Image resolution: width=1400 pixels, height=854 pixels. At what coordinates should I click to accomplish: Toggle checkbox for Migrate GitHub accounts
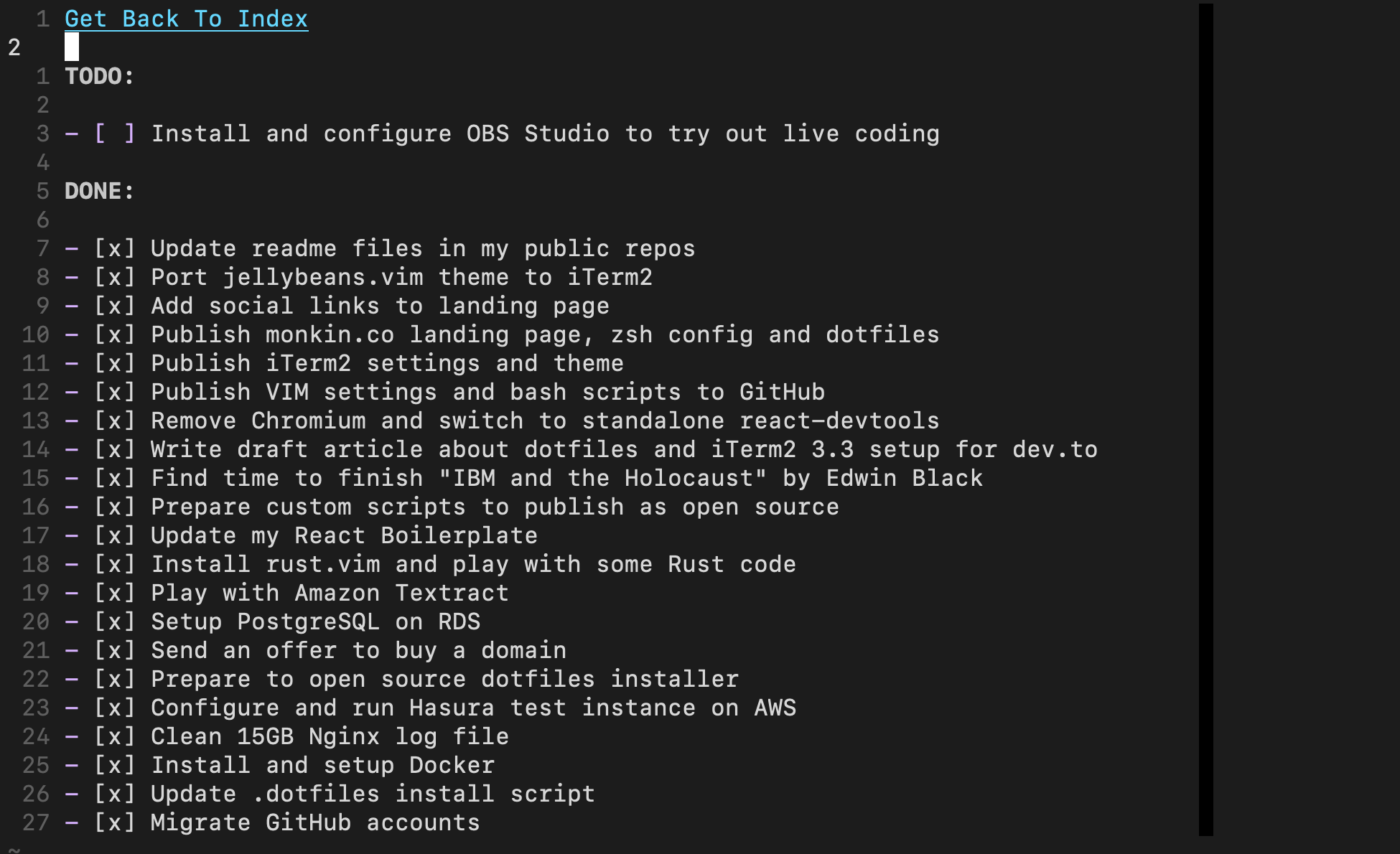click(115, 822)
